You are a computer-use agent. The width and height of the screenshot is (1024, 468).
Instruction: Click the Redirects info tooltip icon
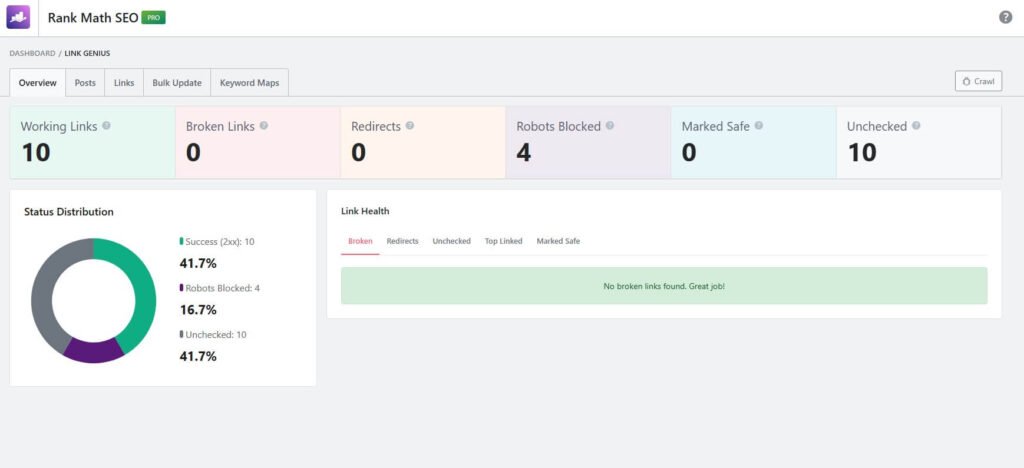[409, 125]
